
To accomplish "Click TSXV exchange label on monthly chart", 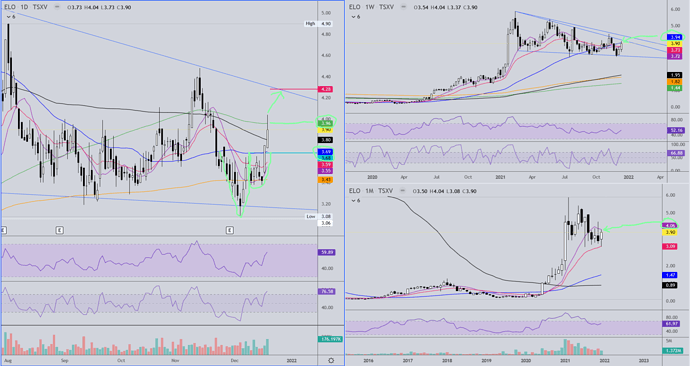I will point(385,191).
